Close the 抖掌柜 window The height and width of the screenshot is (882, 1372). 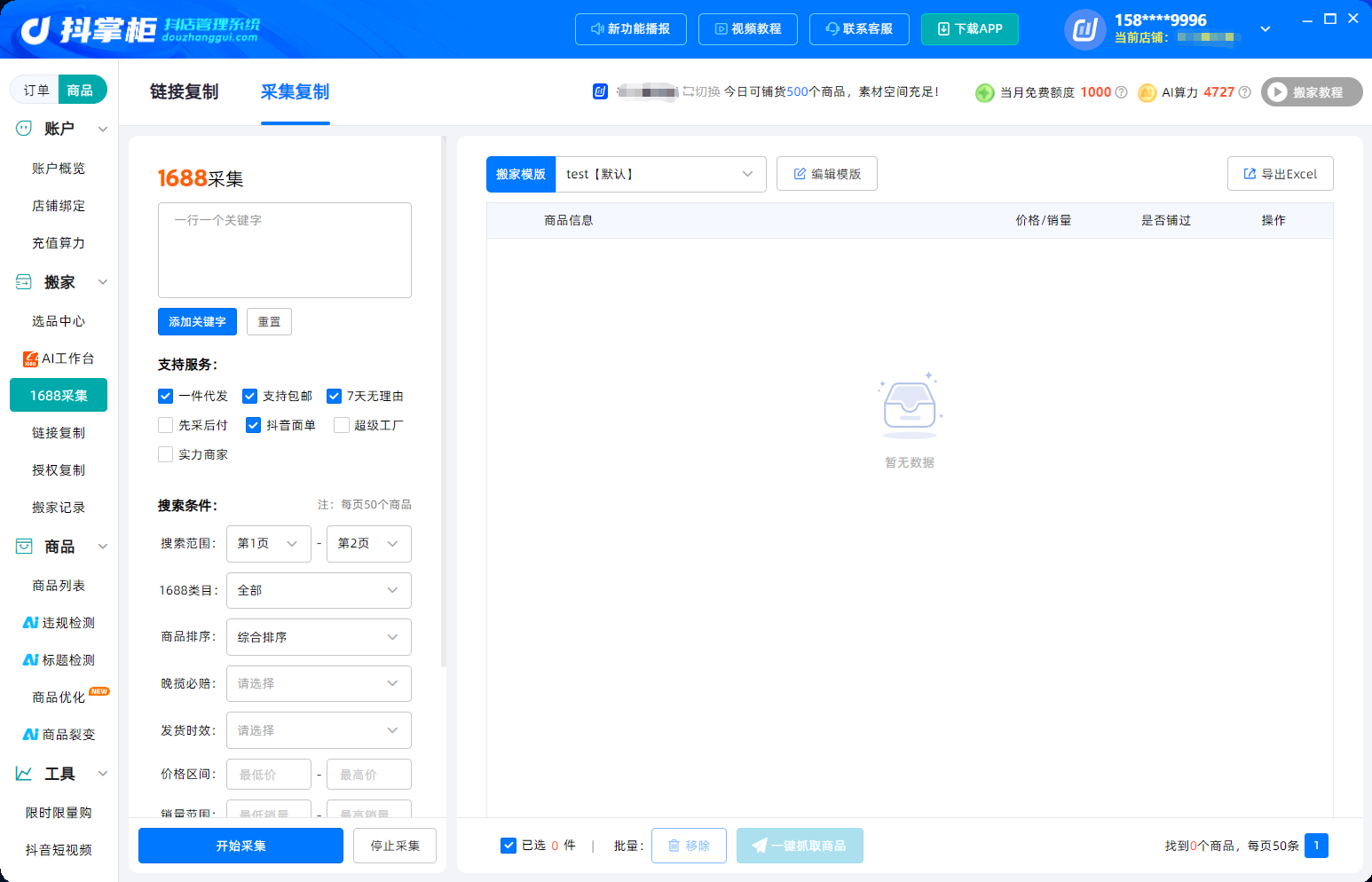pos(1353,19)
